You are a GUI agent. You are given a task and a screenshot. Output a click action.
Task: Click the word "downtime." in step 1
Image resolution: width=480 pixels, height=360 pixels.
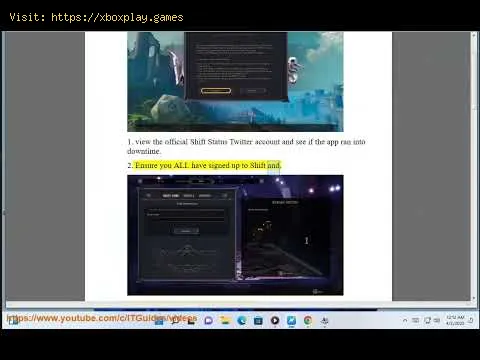click(144, 151)
